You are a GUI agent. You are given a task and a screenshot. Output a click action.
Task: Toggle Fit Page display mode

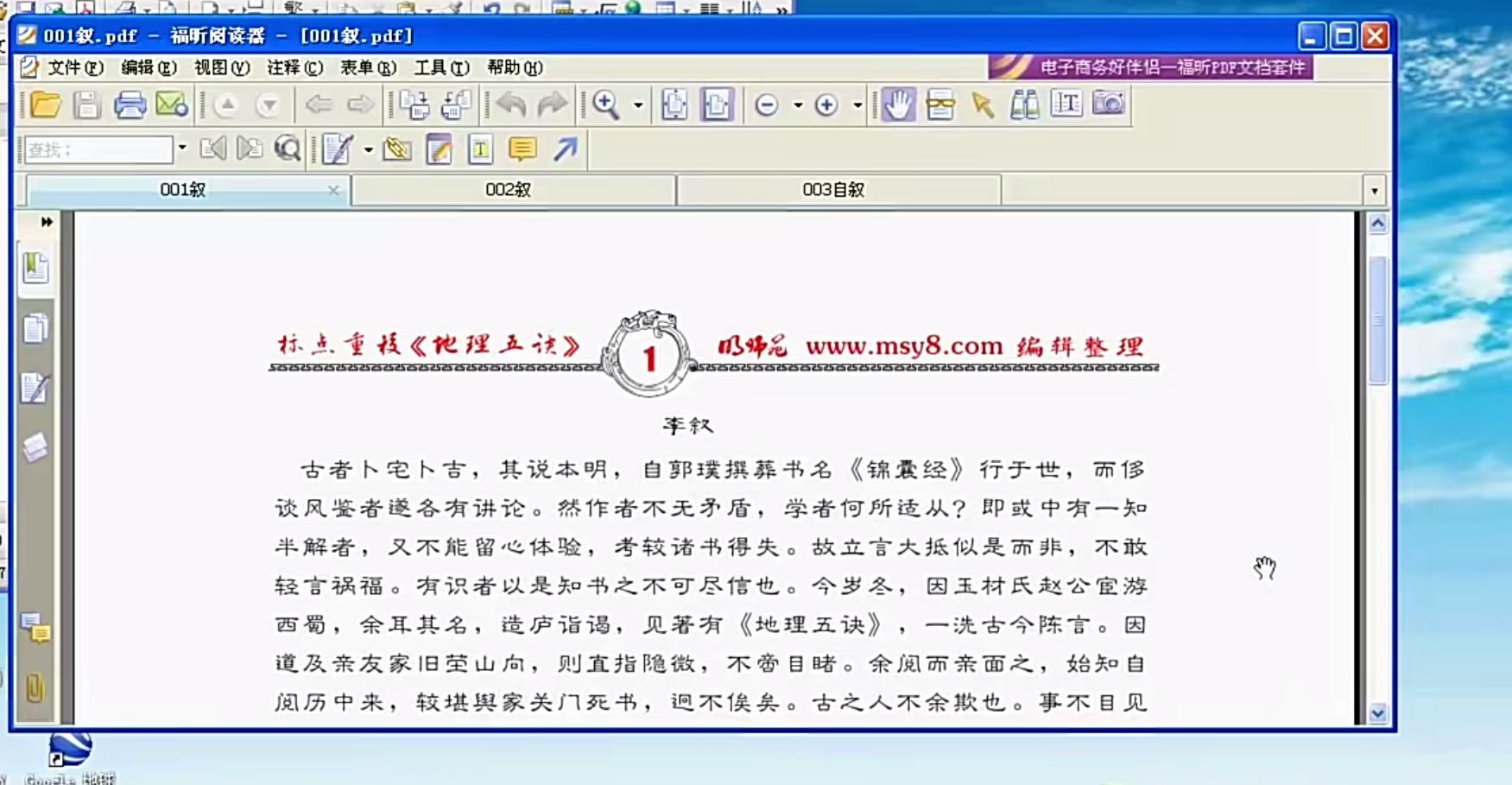[674, 104]
